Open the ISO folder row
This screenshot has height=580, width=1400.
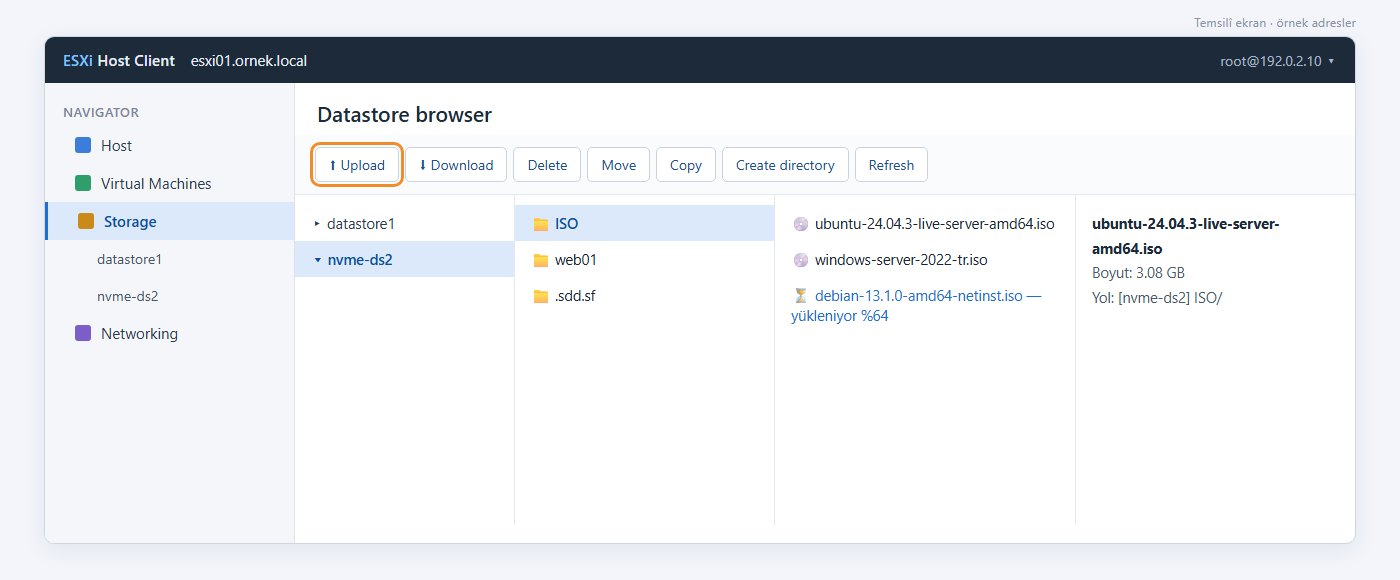[645, 224]
